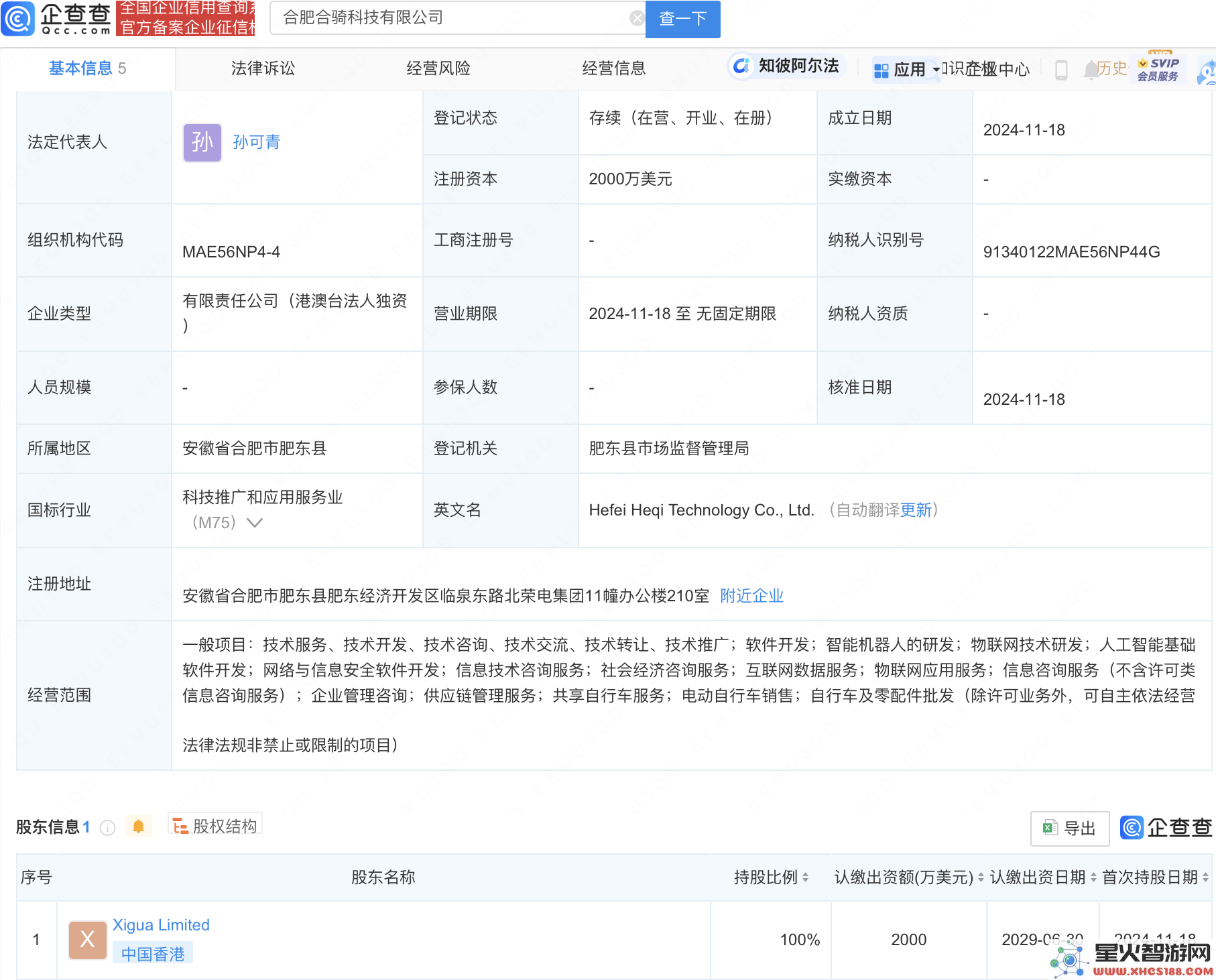Switch to the 经营风险 tab
Image resolution: width=1216 pixels, height=980 pixels.
(x=438, y=68)
